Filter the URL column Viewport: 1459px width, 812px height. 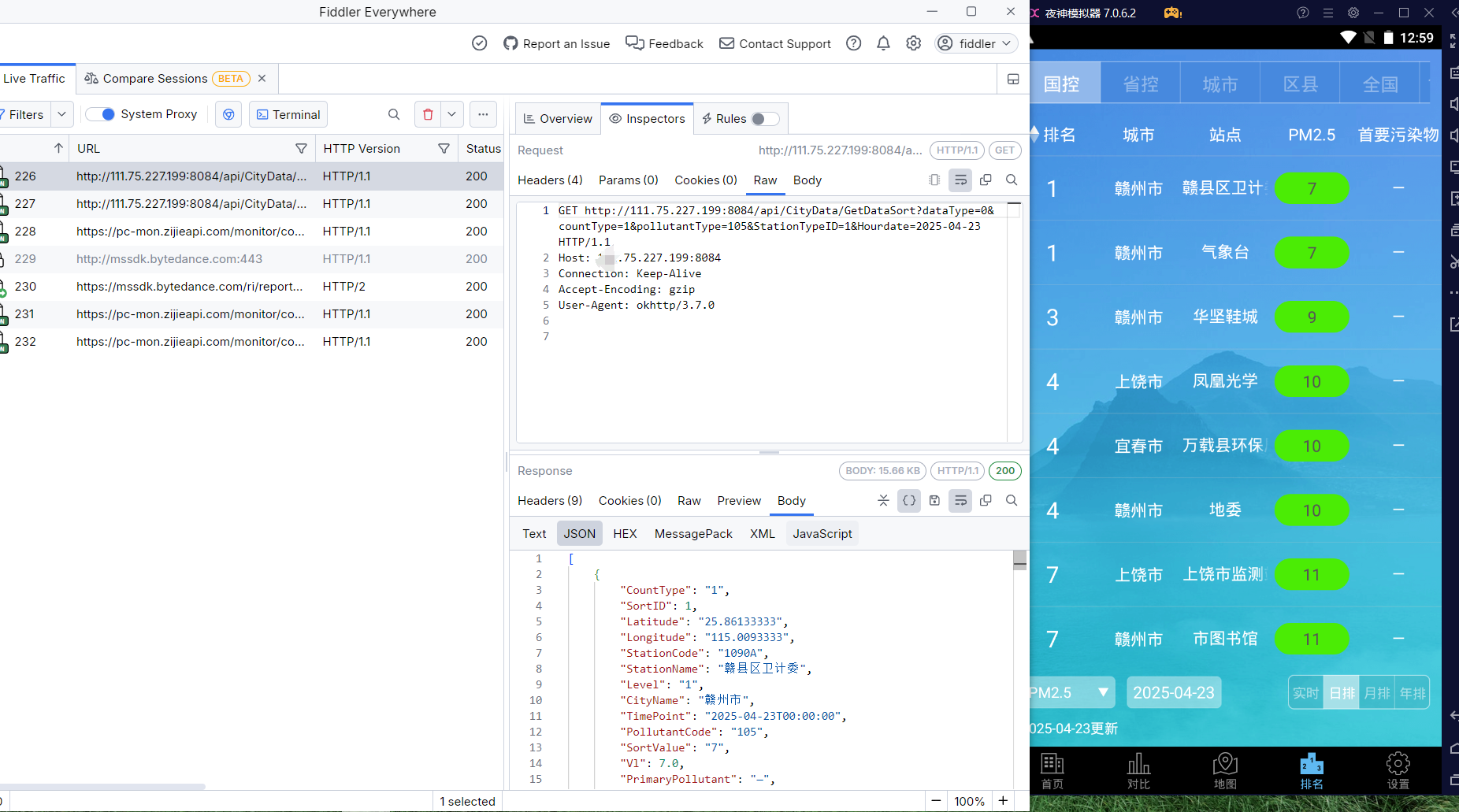coord(301,148)
